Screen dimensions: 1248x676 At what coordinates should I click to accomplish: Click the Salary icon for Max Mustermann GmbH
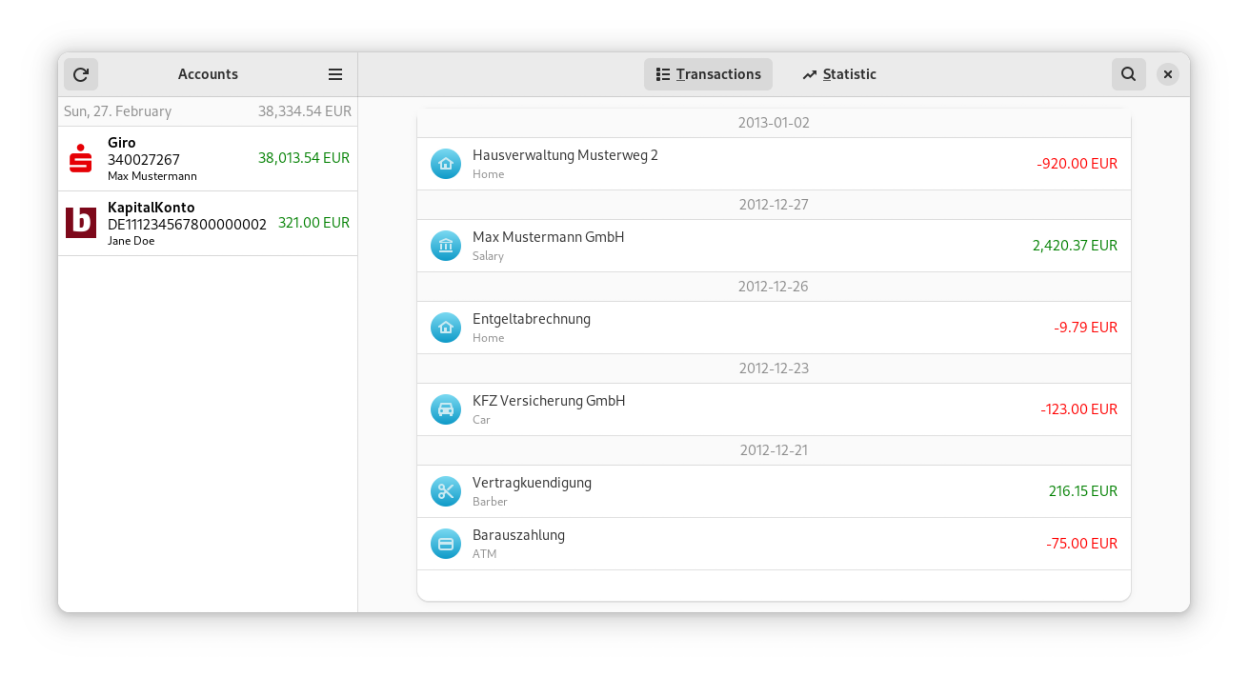(446, 246)
